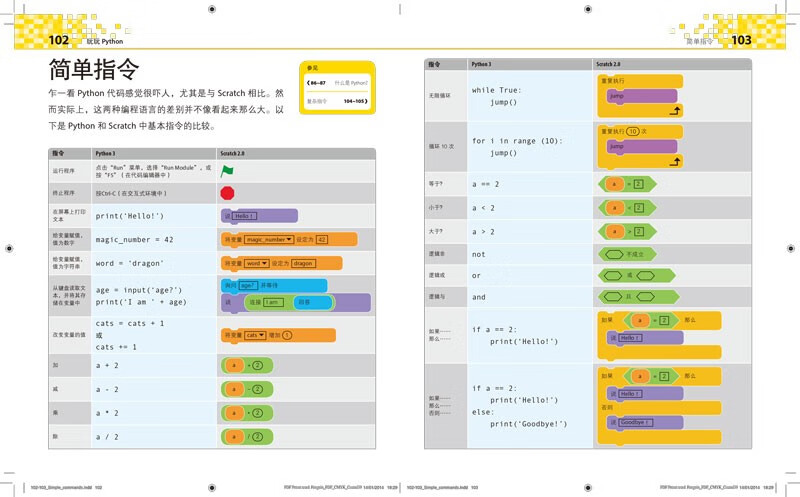Image resolution: width=800 pixels, height=497 pixels.
Task: Click the red stop sign icon
Action: (227, 193)
